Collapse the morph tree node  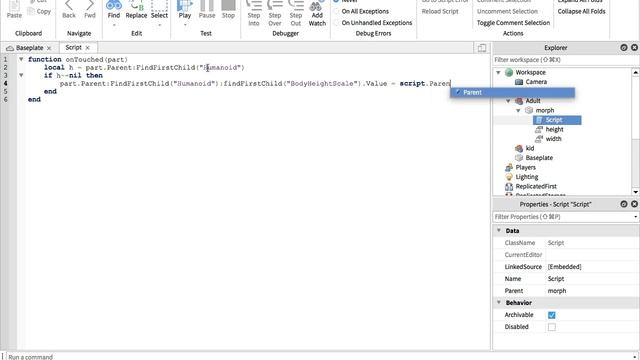[x=518, y=111]
